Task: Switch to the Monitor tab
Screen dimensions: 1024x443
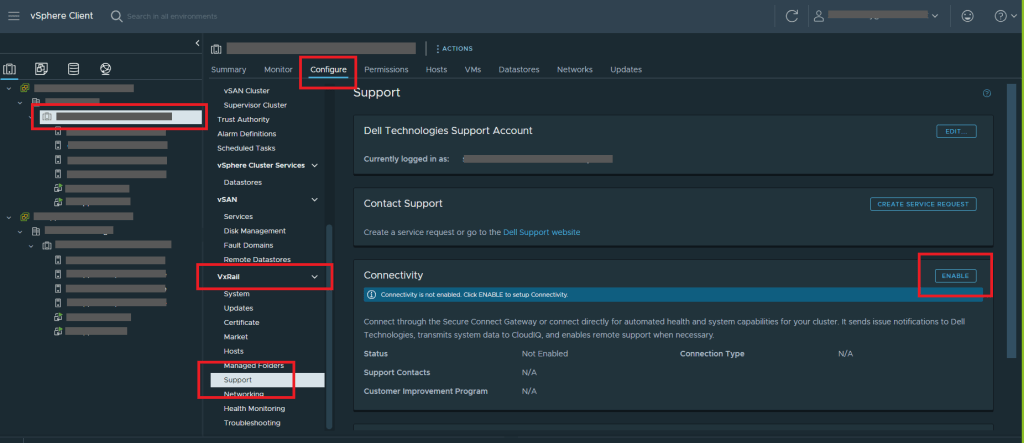Action: [x=278, y=69]
